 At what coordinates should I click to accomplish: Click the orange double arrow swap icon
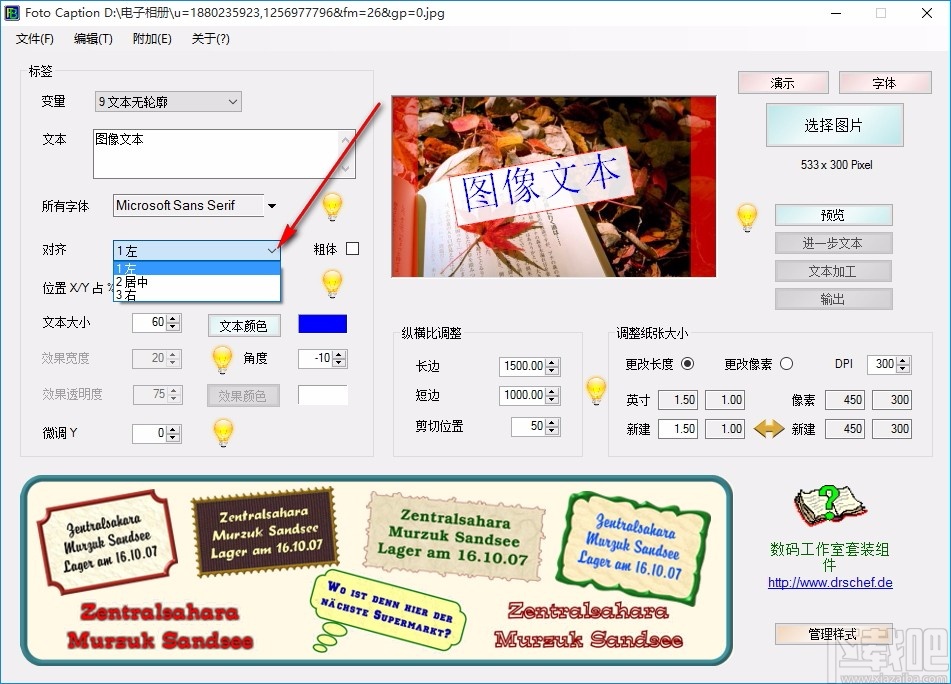tap(768, 429)
